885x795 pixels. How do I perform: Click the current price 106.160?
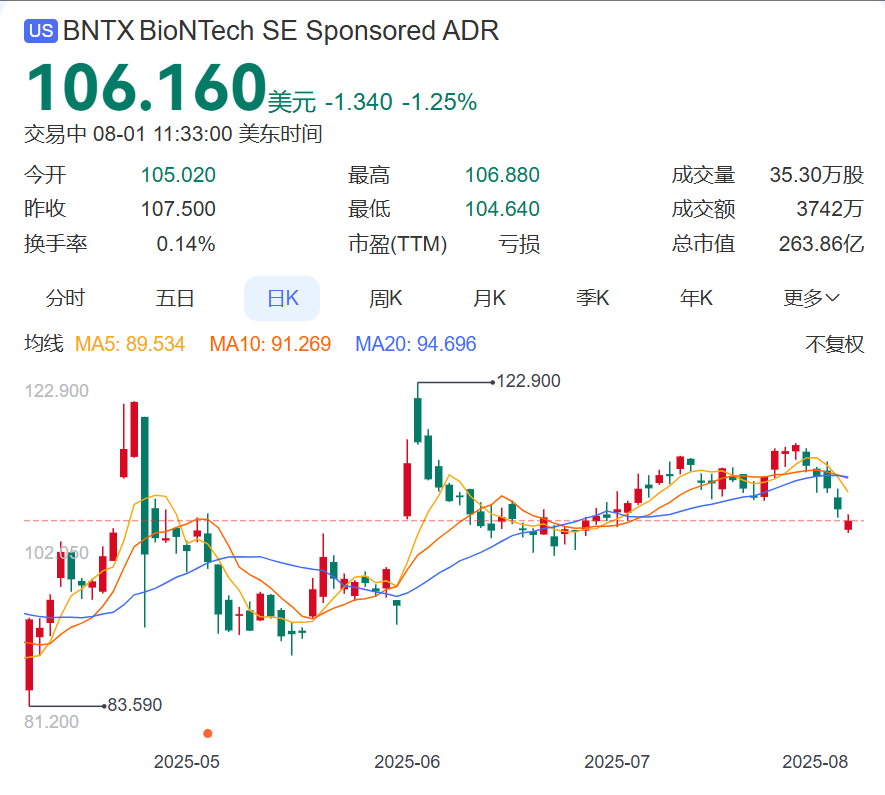pyautogui.click(x=146, y=87)
